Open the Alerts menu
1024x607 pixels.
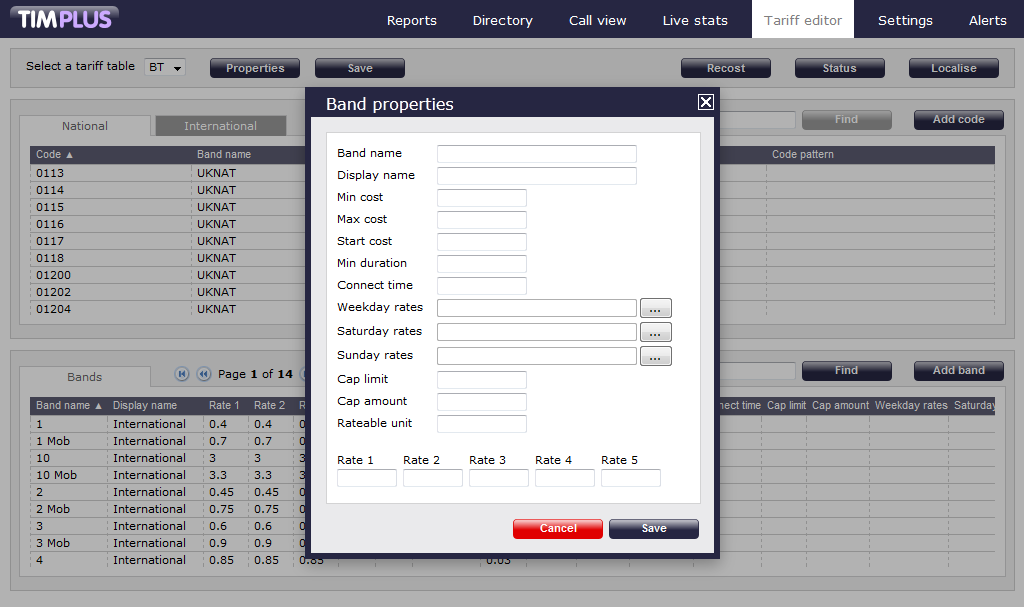[x=987, y=20]
